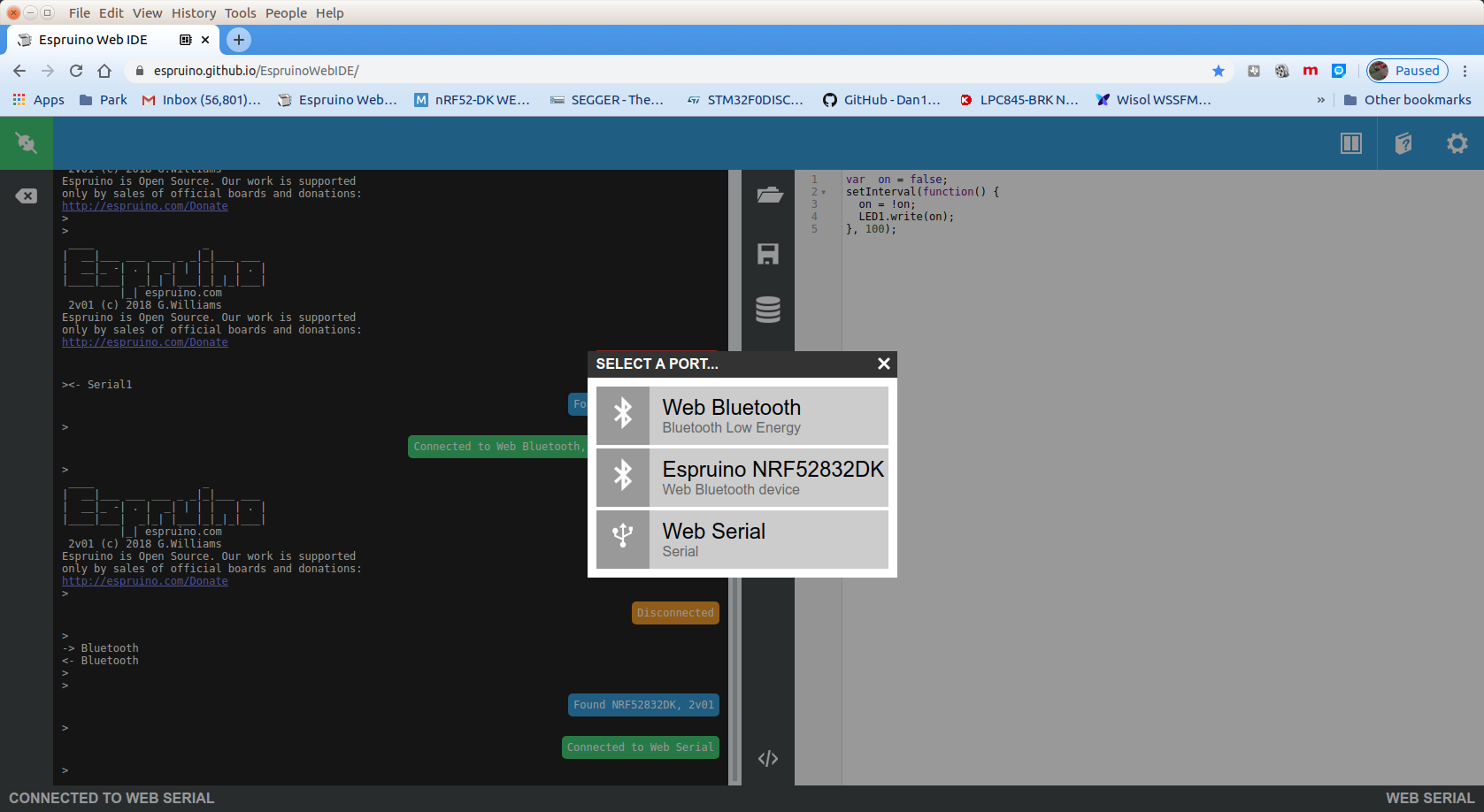The height and width of the screenshot is (812, 1484).
Task: Open the Park bookmark folder
Action: (x=104, y=100)
